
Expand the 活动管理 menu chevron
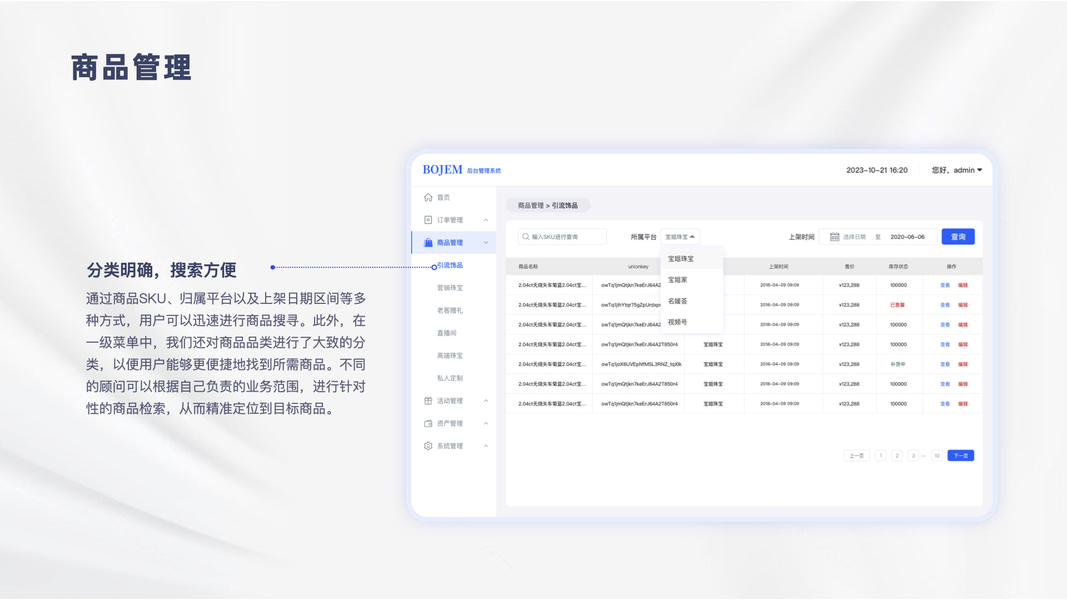click(486, 401)
